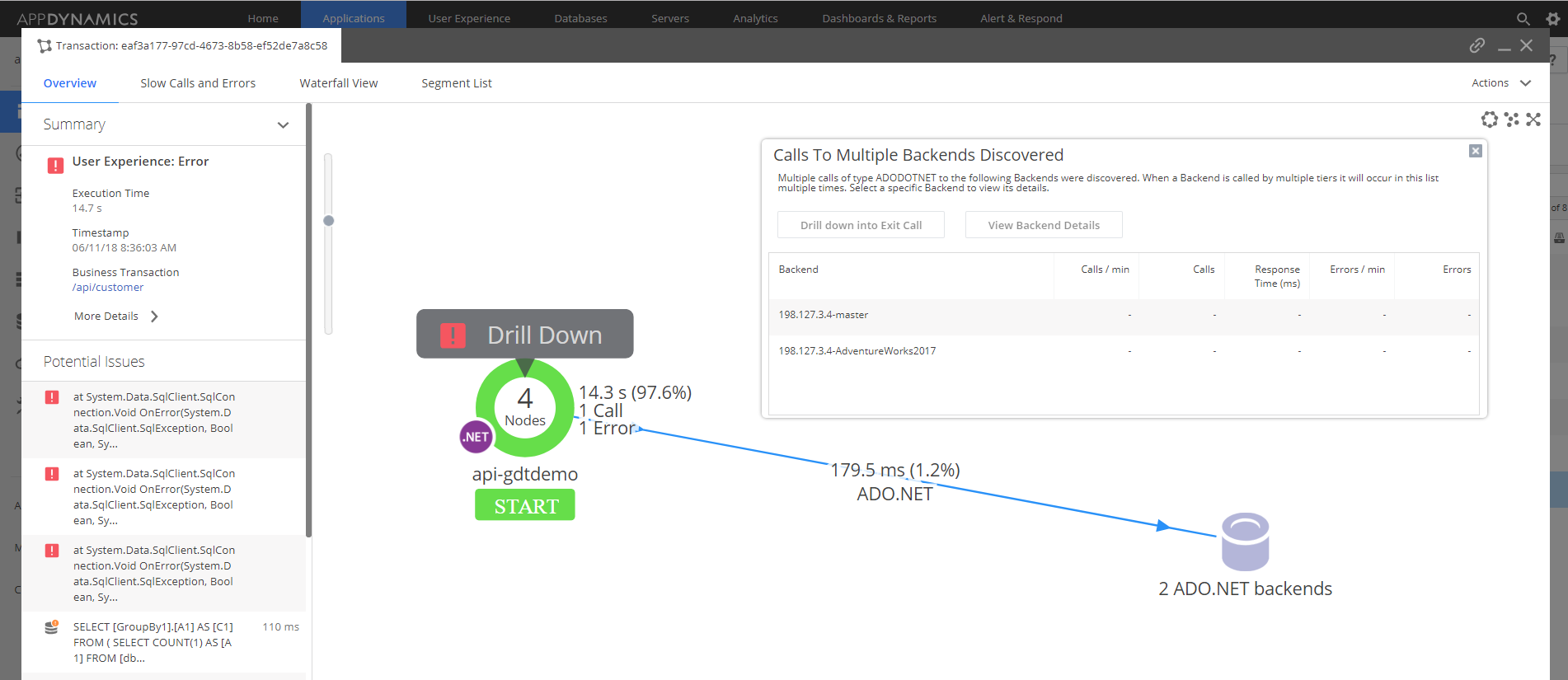Image resolution: width=1568 pixels, height=680 pixels.
Task: Click the api-gdtdemo tier label
Action: pos(525,475)
